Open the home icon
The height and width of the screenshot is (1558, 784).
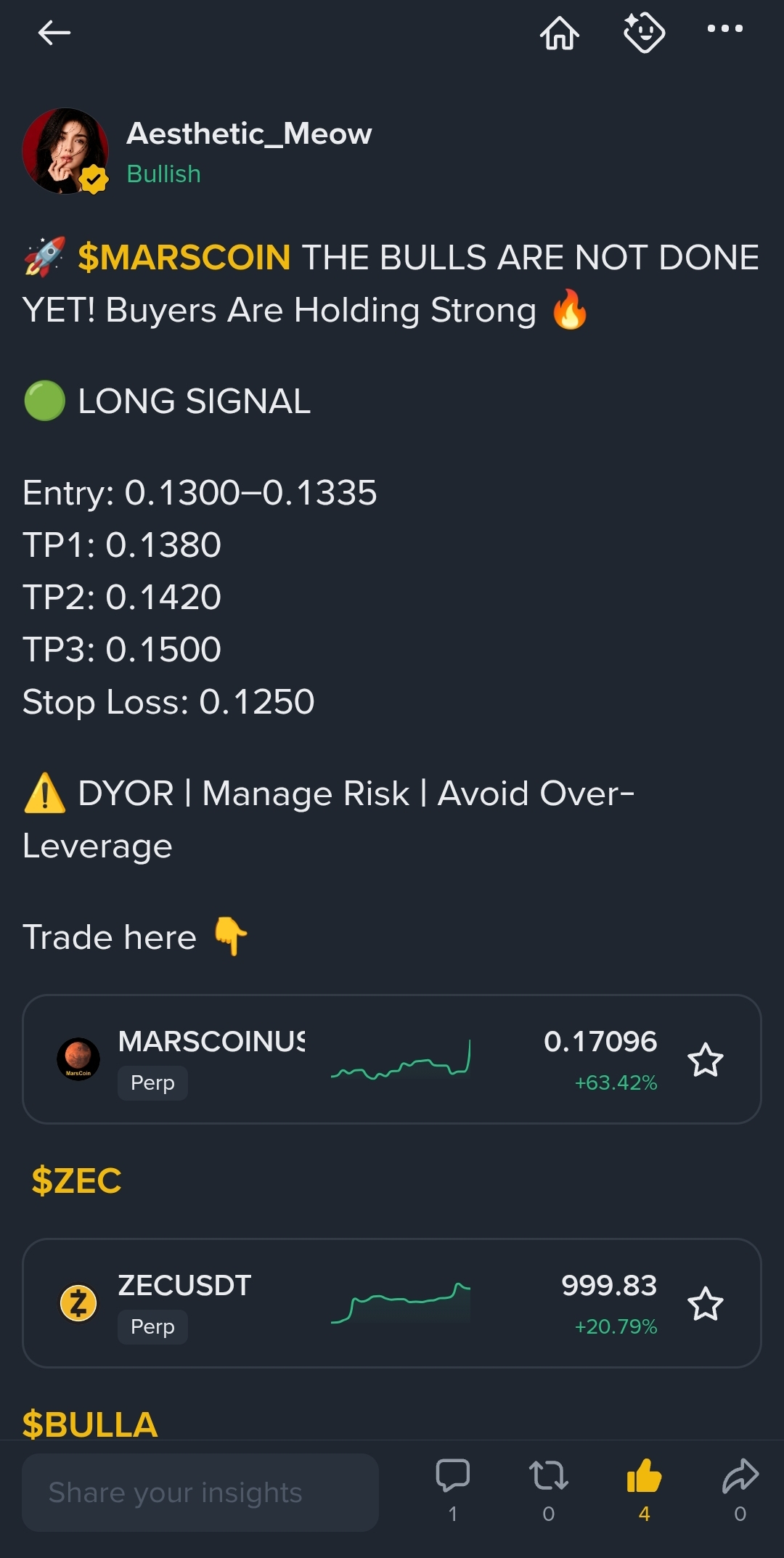pyautogui.click(x=560, y=33)
